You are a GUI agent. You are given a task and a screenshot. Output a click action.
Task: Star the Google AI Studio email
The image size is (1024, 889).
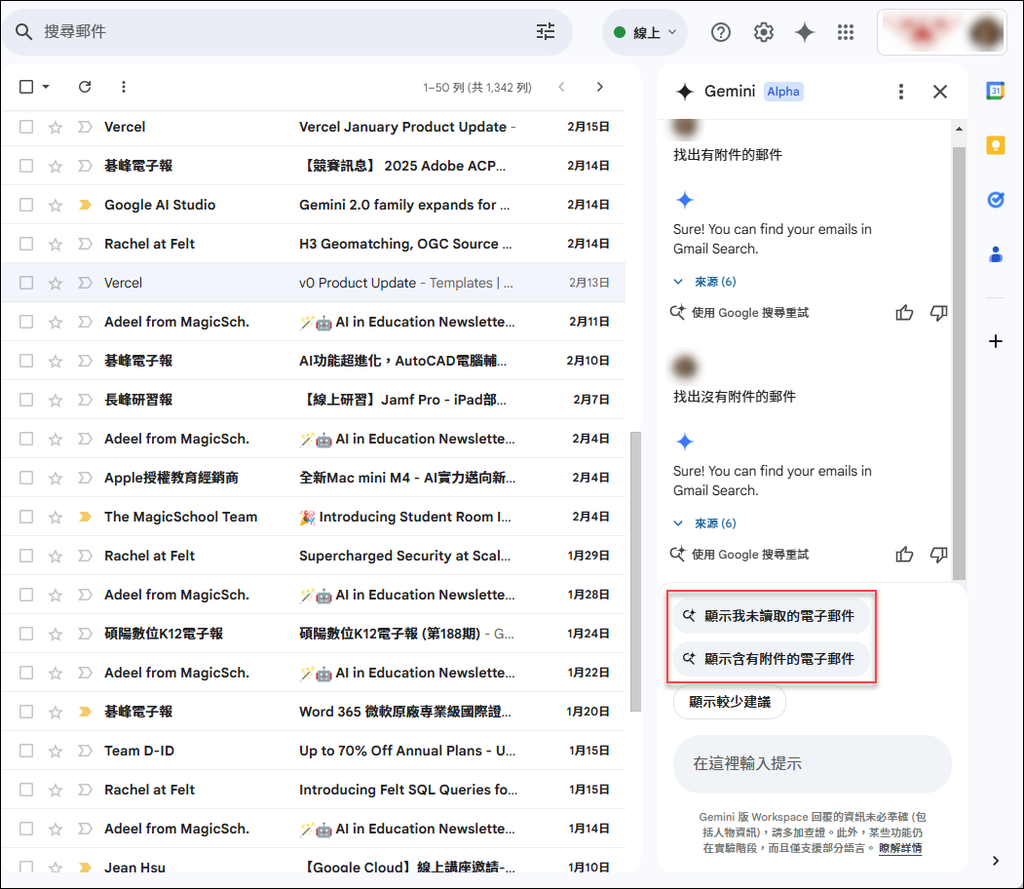[56, 205]
